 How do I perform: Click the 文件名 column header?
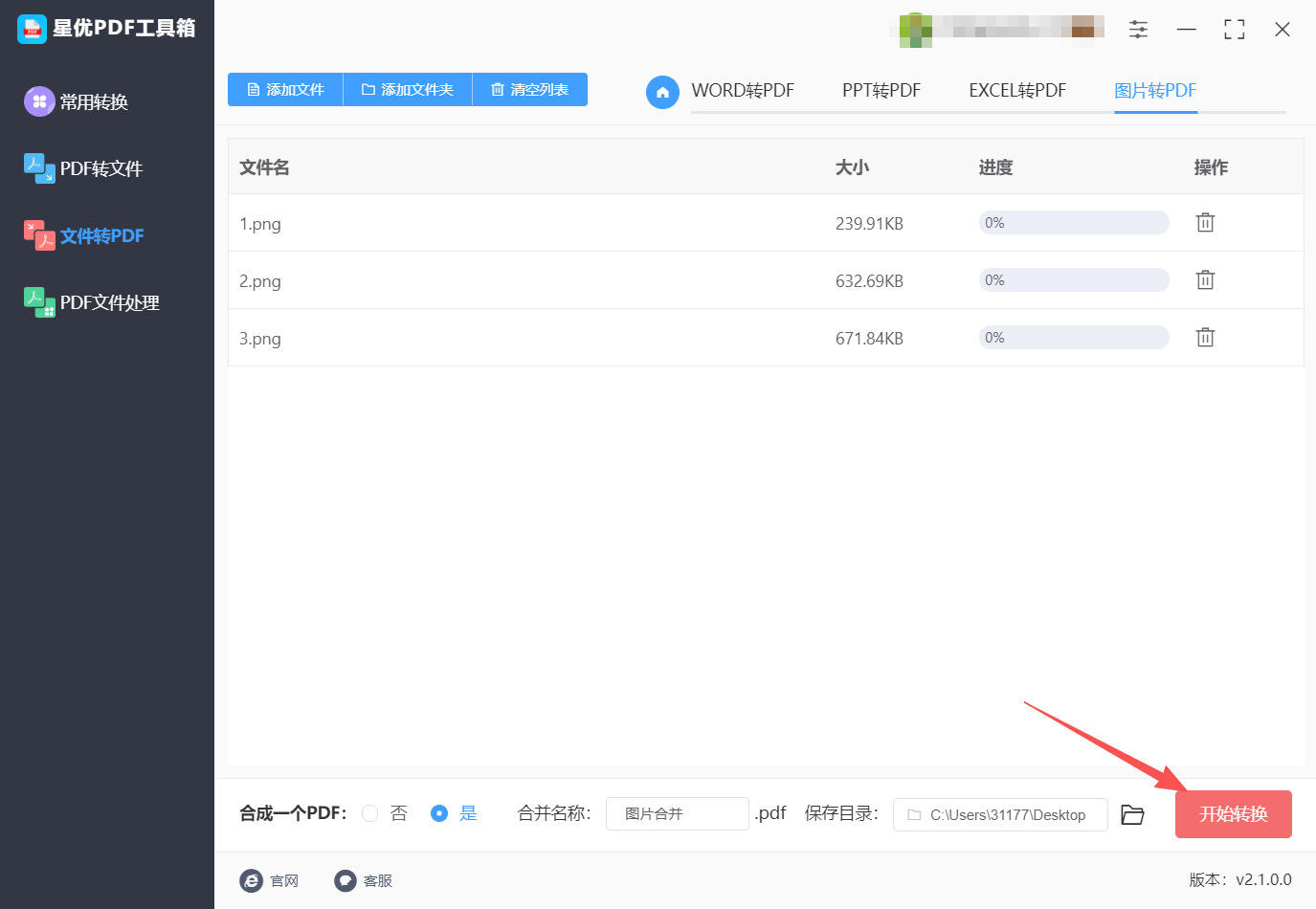coord(264,167)
